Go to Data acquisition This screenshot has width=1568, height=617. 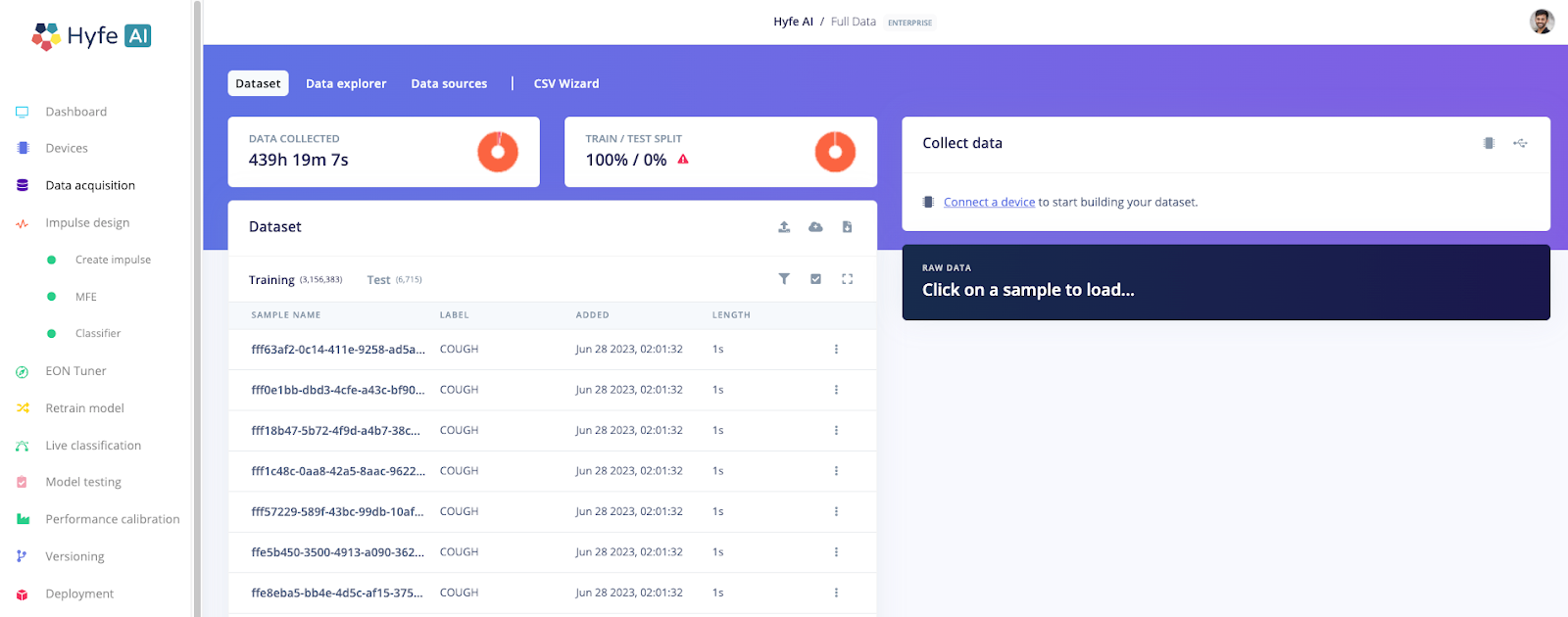[x=90, y=185]
